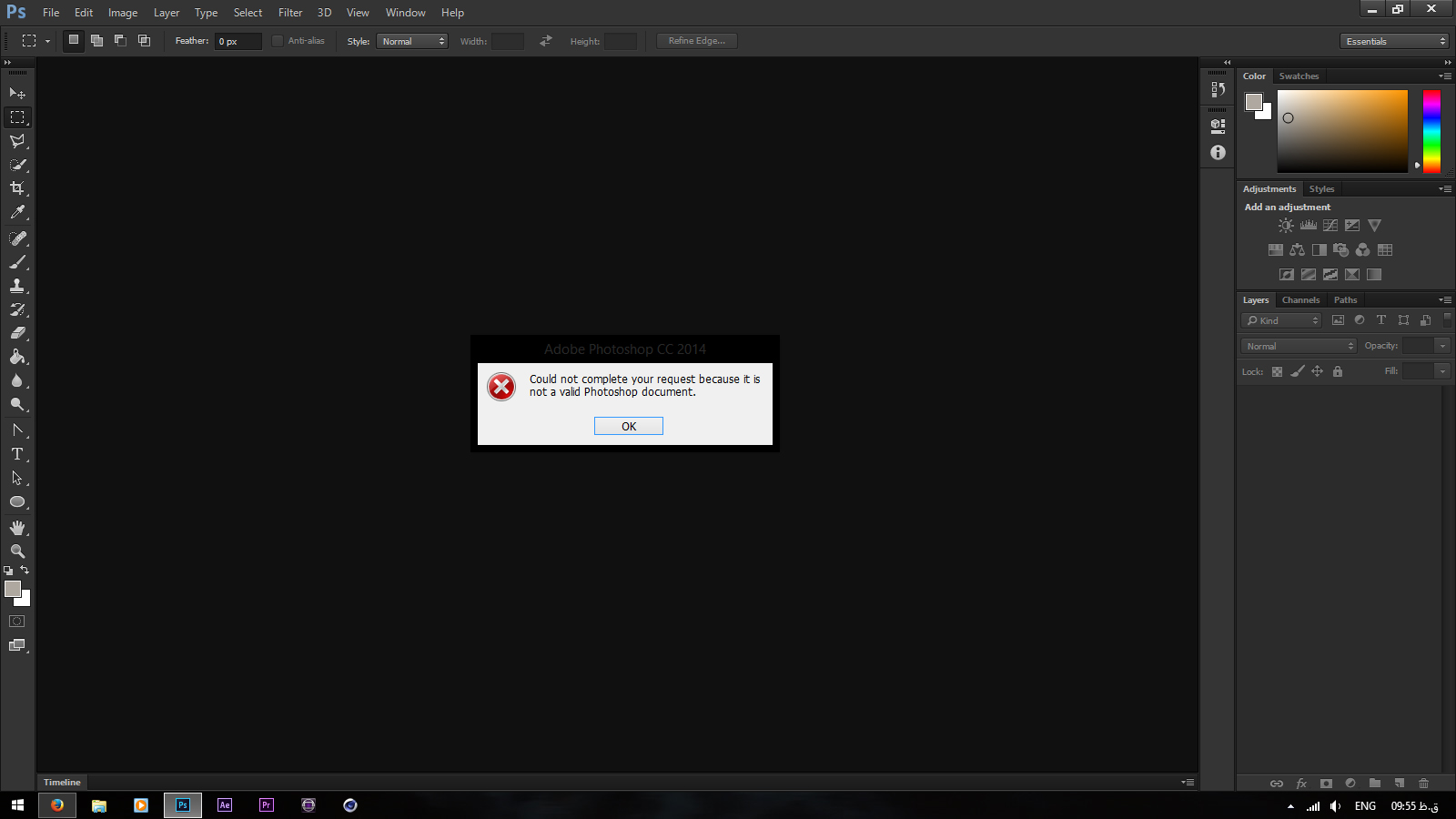Image resolution: width=1456 pixels, height=819 pixels.
Task: Pick a color in the color field
Action: (x=1342, y=131)
